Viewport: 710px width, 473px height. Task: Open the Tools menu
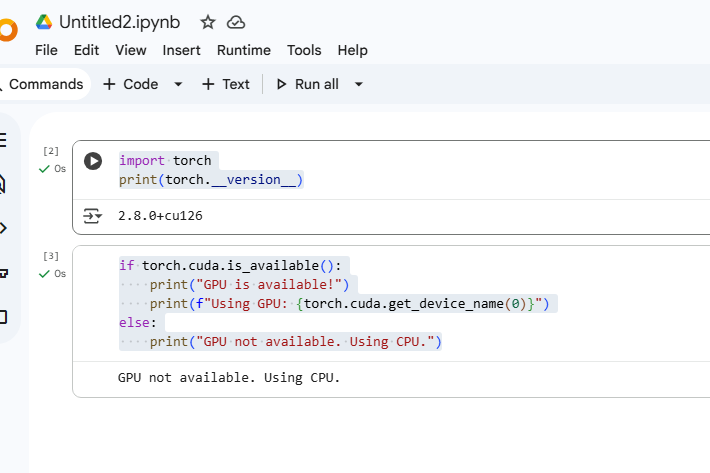[x=304, y=50]
